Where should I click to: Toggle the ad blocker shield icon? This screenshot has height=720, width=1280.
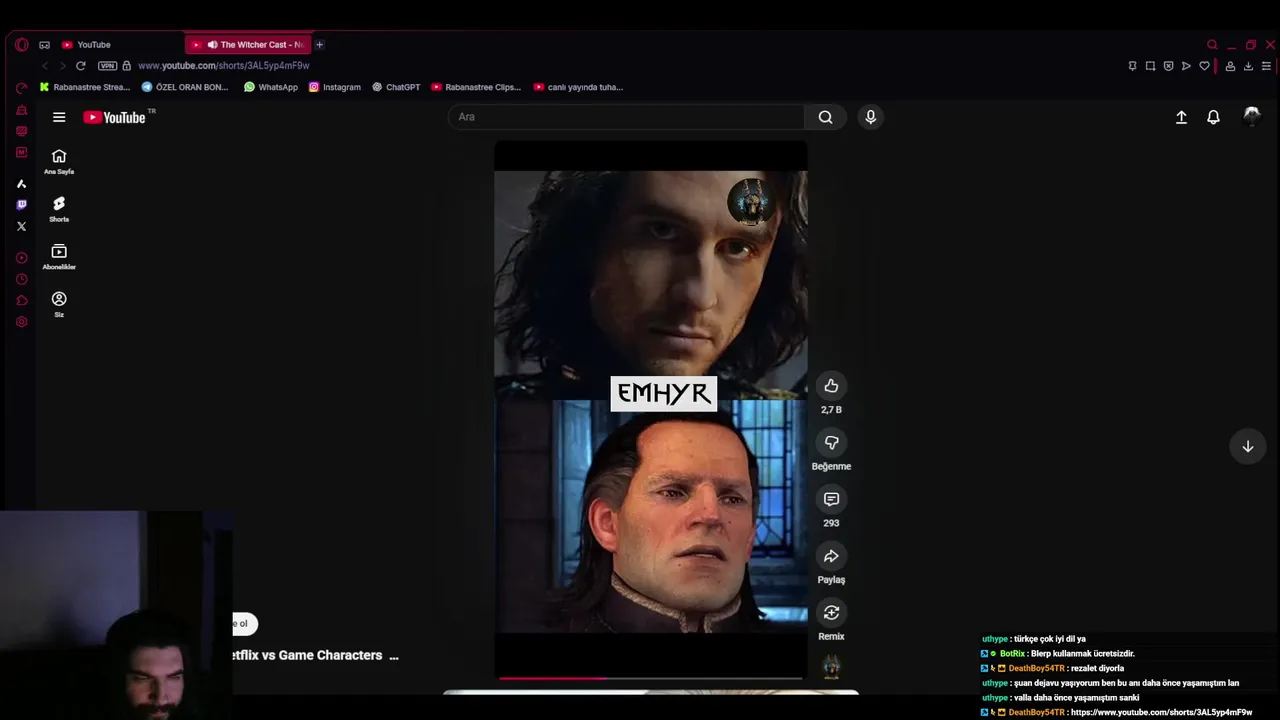1168,66
